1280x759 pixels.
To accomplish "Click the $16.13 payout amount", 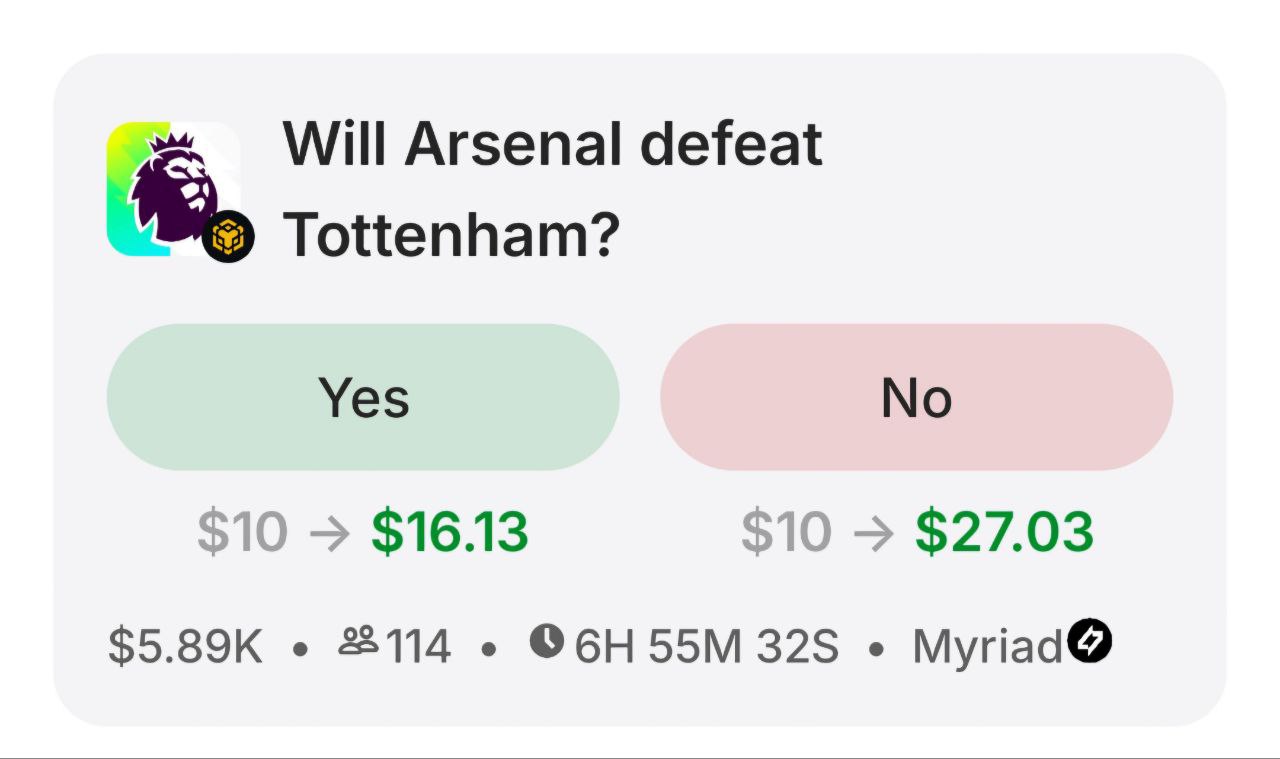I will 449,532.
